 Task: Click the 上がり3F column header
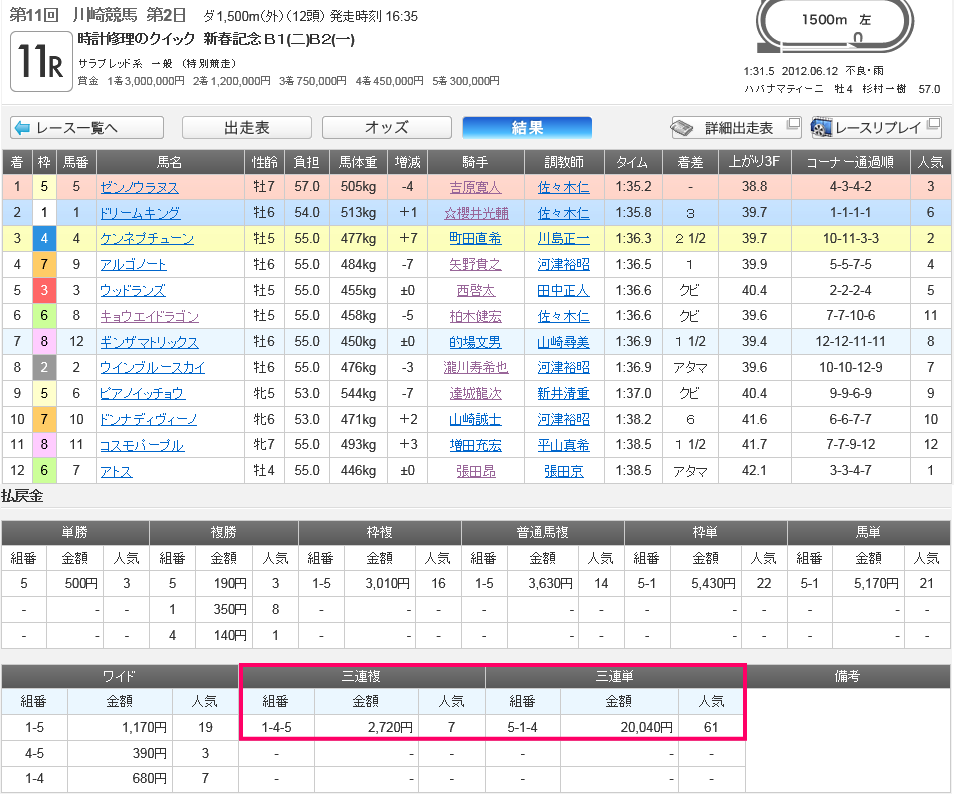754,162
